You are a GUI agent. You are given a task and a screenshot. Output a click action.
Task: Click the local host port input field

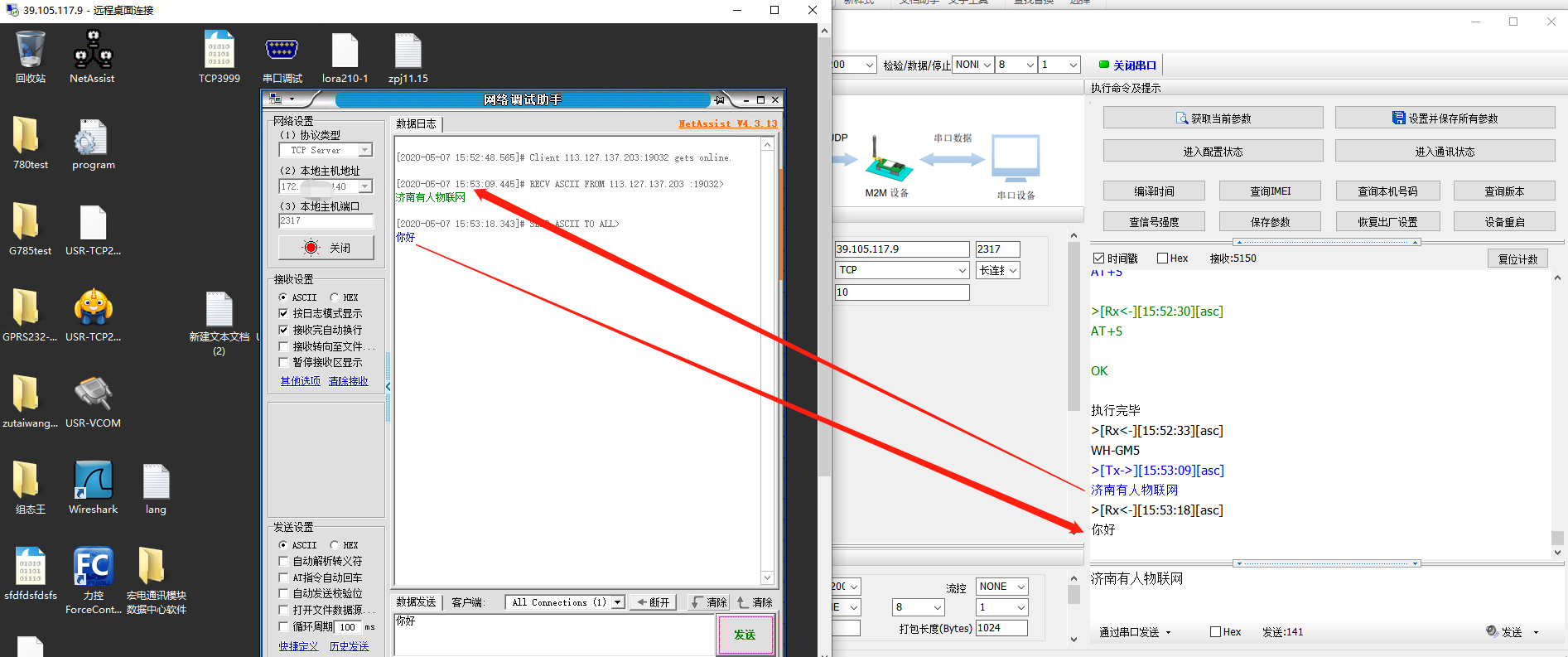coord(326,221)
